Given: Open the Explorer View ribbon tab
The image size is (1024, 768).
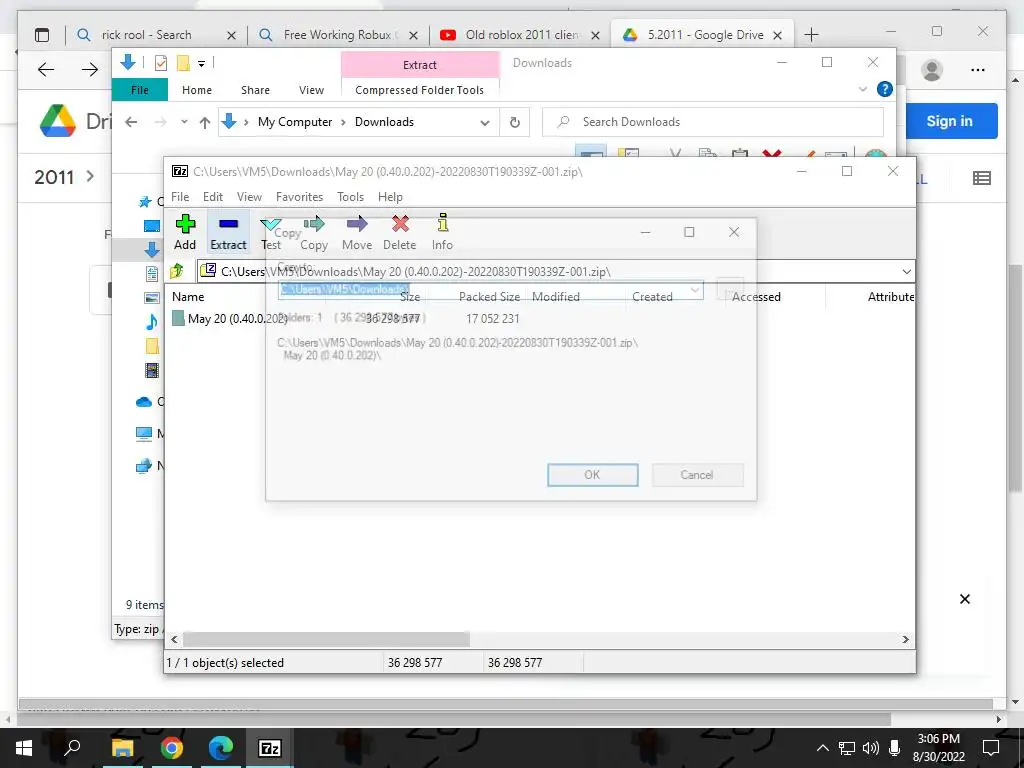Looking at the screenshot, I should pyautogui.click(x=312, y=90).
